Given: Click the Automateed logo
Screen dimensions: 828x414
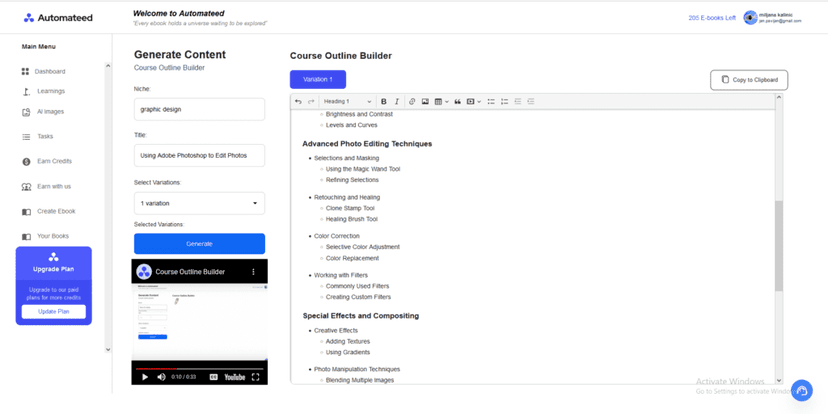Looking at the screenshot, I should point(58,17).
